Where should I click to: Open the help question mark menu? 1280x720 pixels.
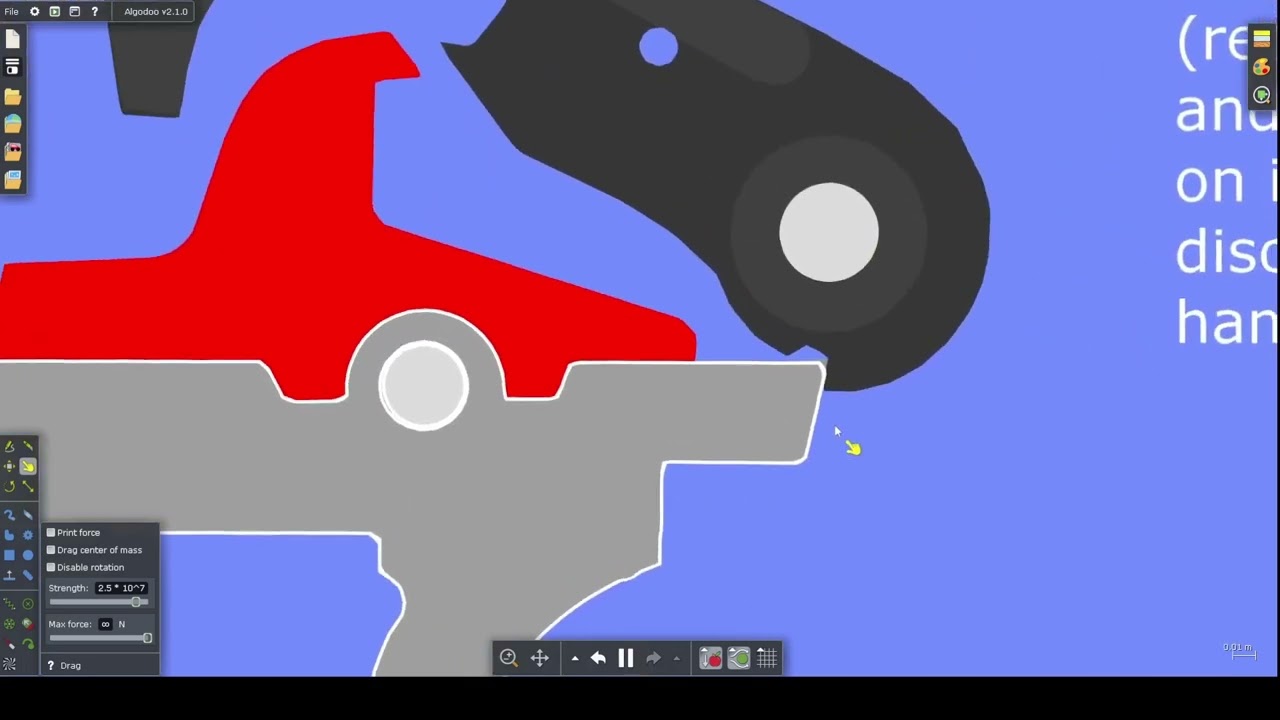pos(95,11)
